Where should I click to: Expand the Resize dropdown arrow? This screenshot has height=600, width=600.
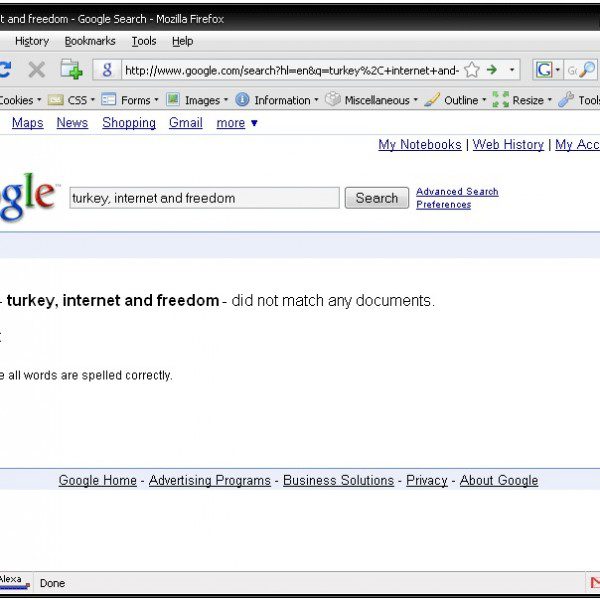550,100
